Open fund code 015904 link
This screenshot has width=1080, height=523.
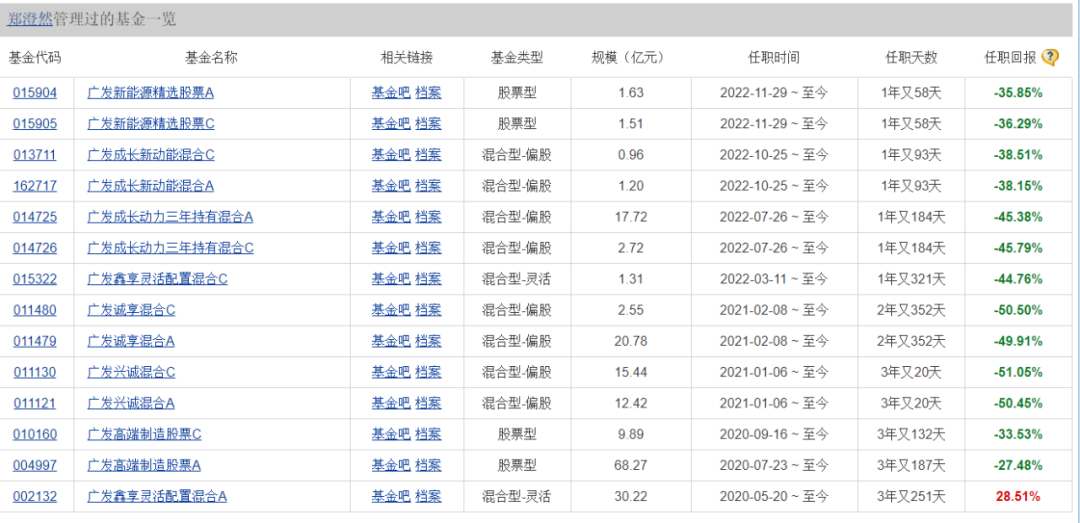34,93
